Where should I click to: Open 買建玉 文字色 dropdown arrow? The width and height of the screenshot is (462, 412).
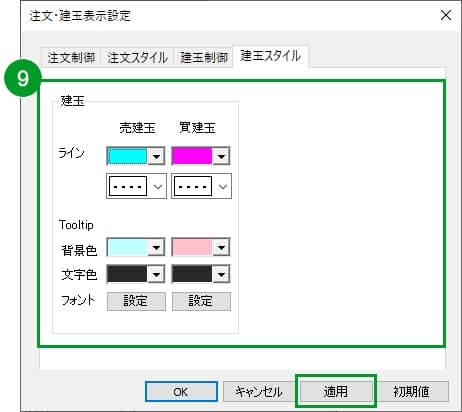(x=221, y=274)
